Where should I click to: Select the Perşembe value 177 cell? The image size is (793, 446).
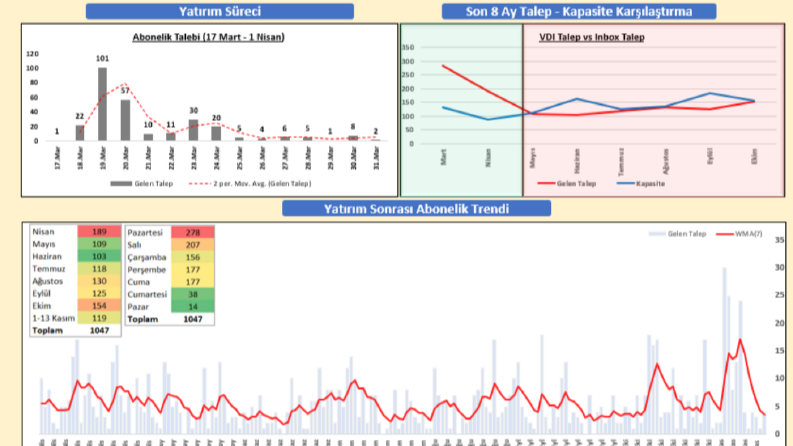coord(193,270)
